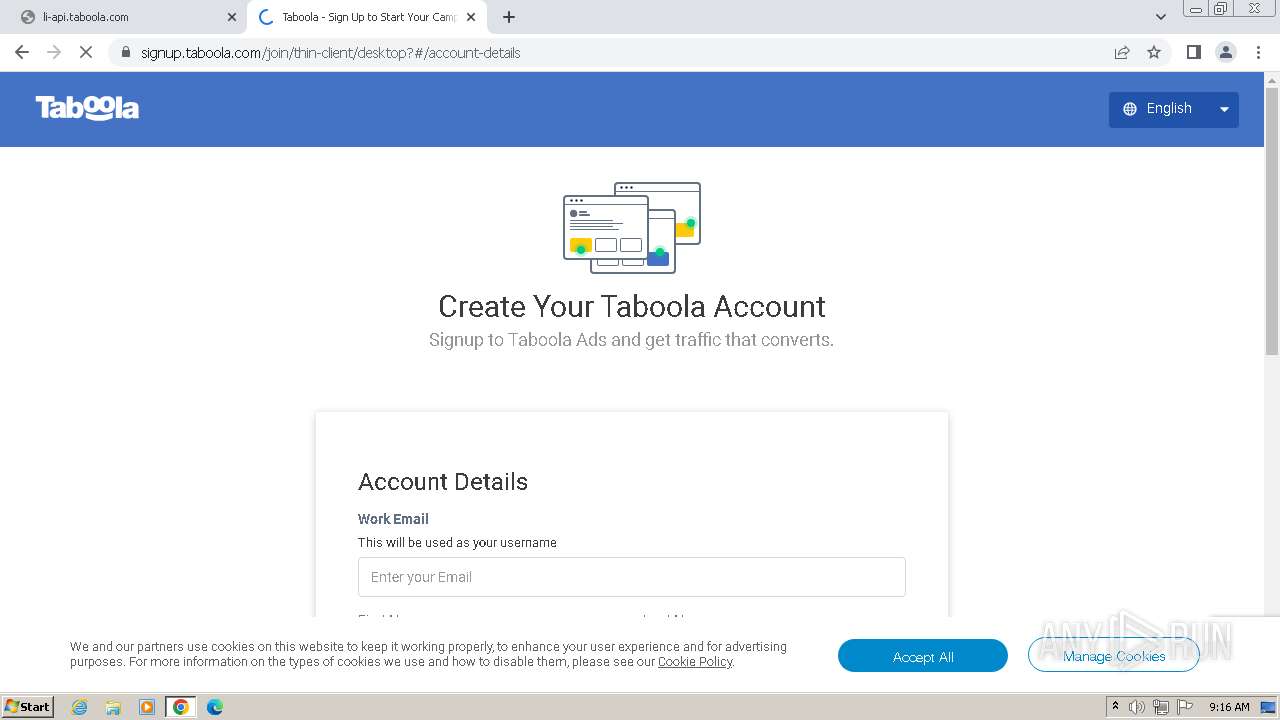Screen dimensions: 1280x720
Task: Open a new browser tab
Action: click(x=508, y=17)
